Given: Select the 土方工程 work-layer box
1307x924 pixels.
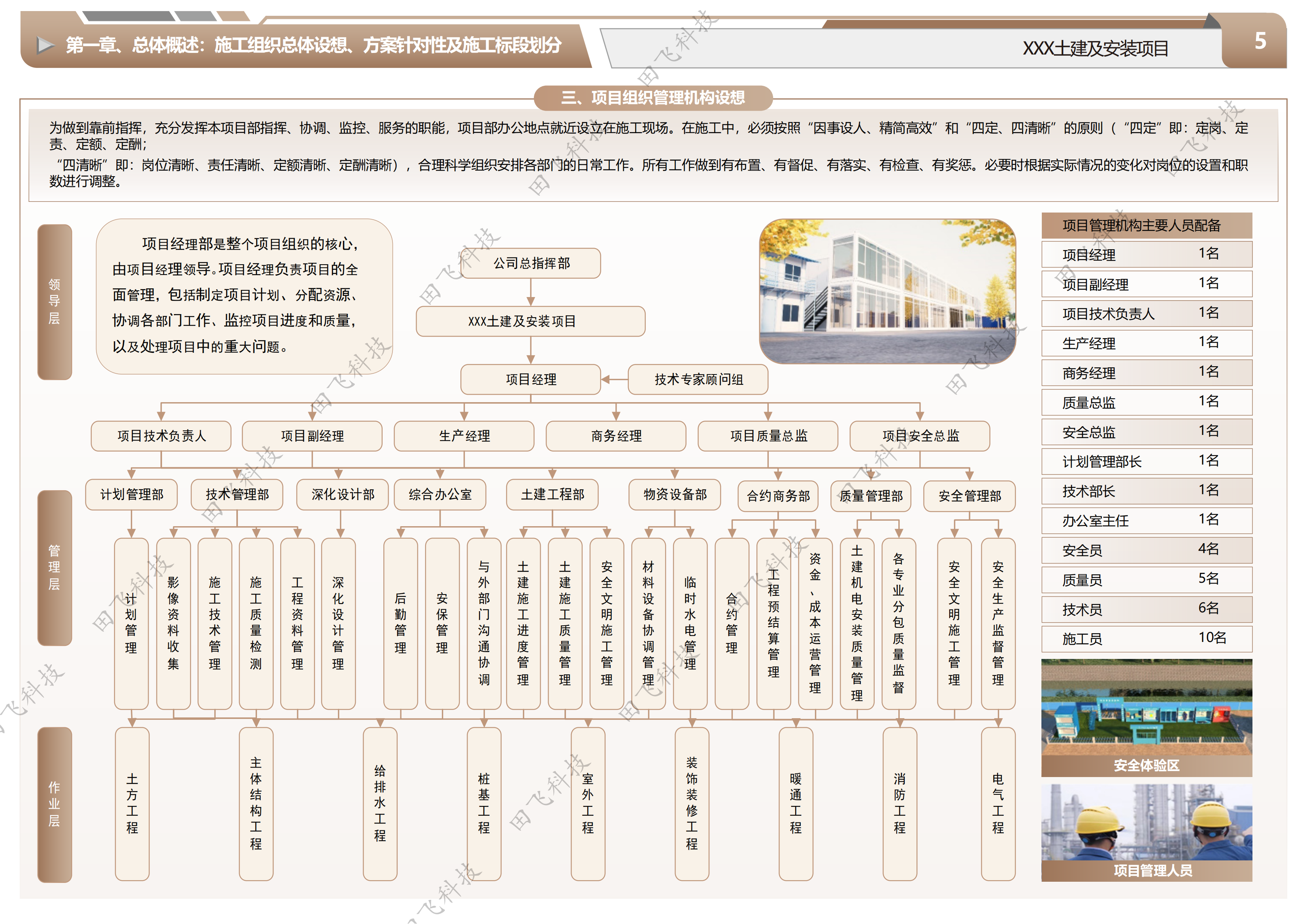Looking at the screenshot, I should [132, 804].
